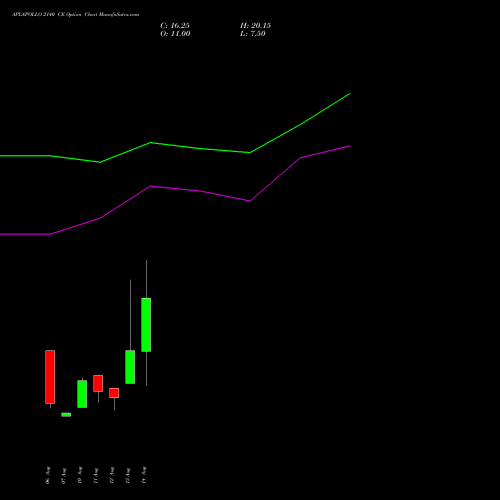The image size is (500, 500).
Task: Select the 06 Aug red candlestick
Action: pos(50,377)
